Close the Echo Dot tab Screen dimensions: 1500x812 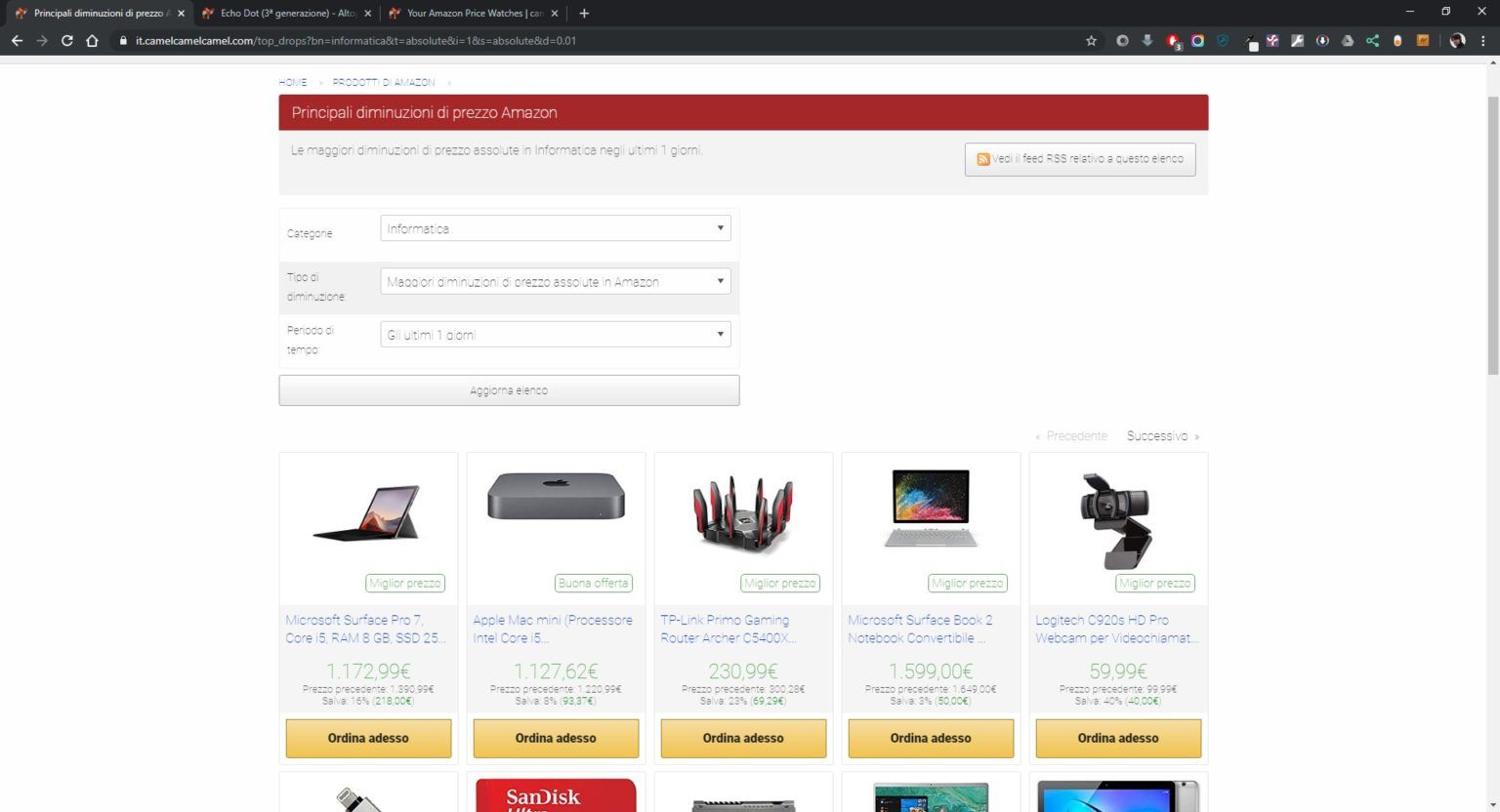(x=368, y=14)
